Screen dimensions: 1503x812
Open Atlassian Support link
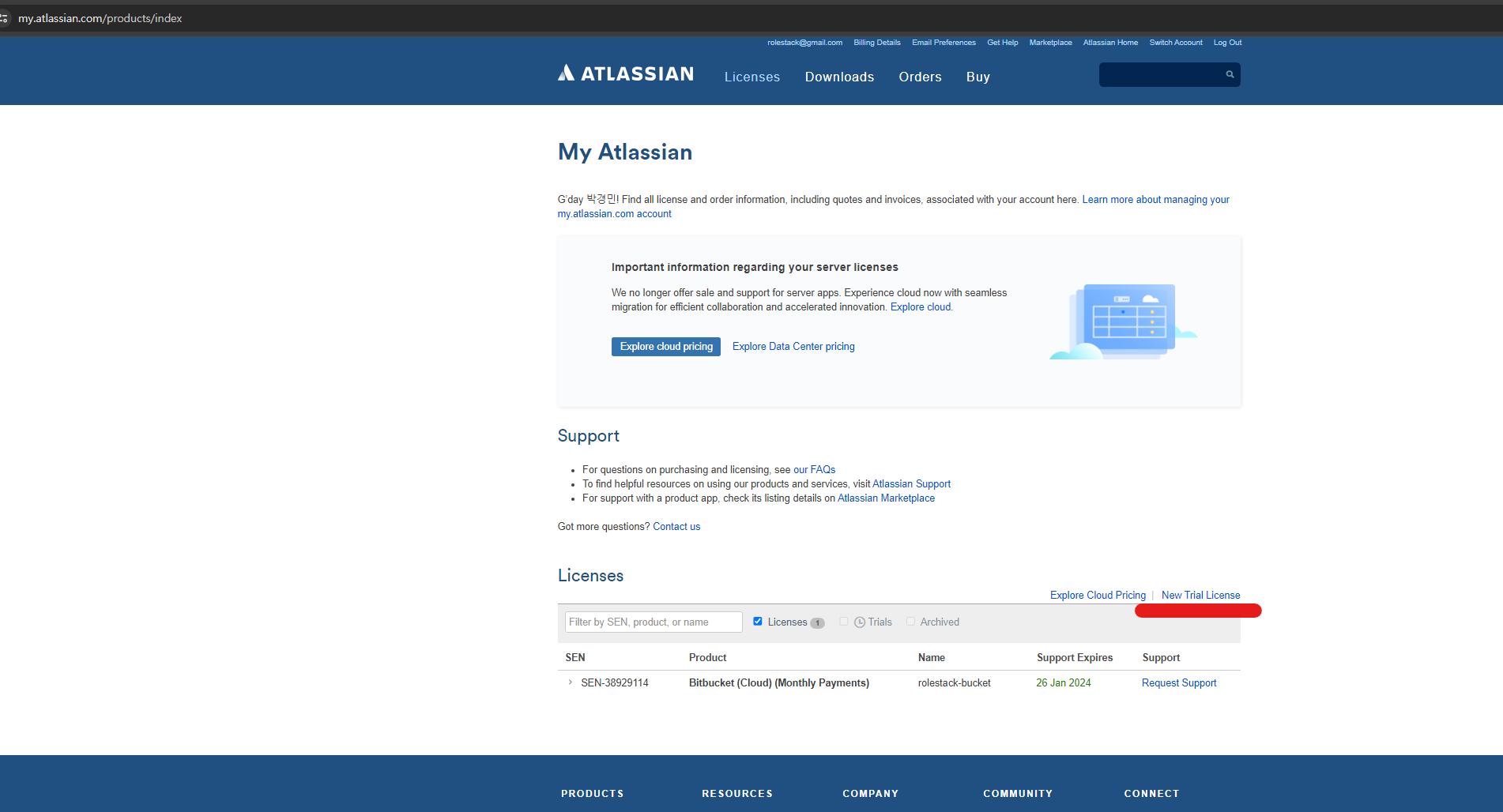point(911,484)
